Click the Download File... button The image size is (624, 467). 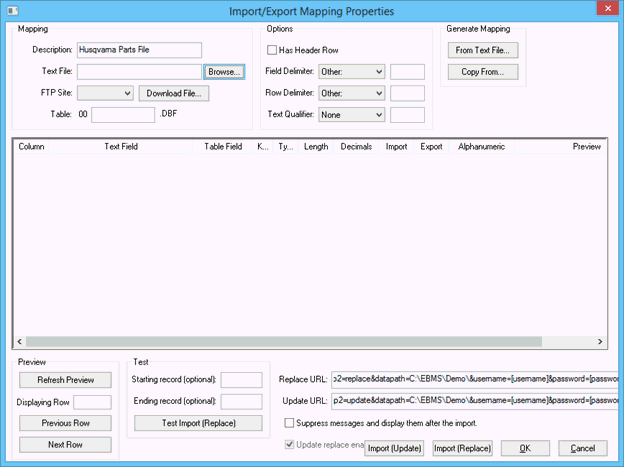[173, 93]
